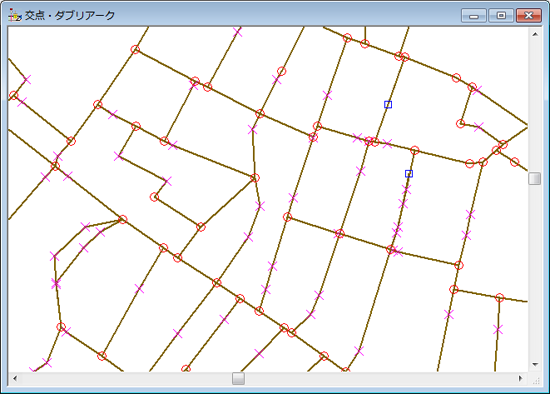550x394 pixels.
Task: Click the horizontal scrollbar right arrow
Action: (x=521, y=379)
